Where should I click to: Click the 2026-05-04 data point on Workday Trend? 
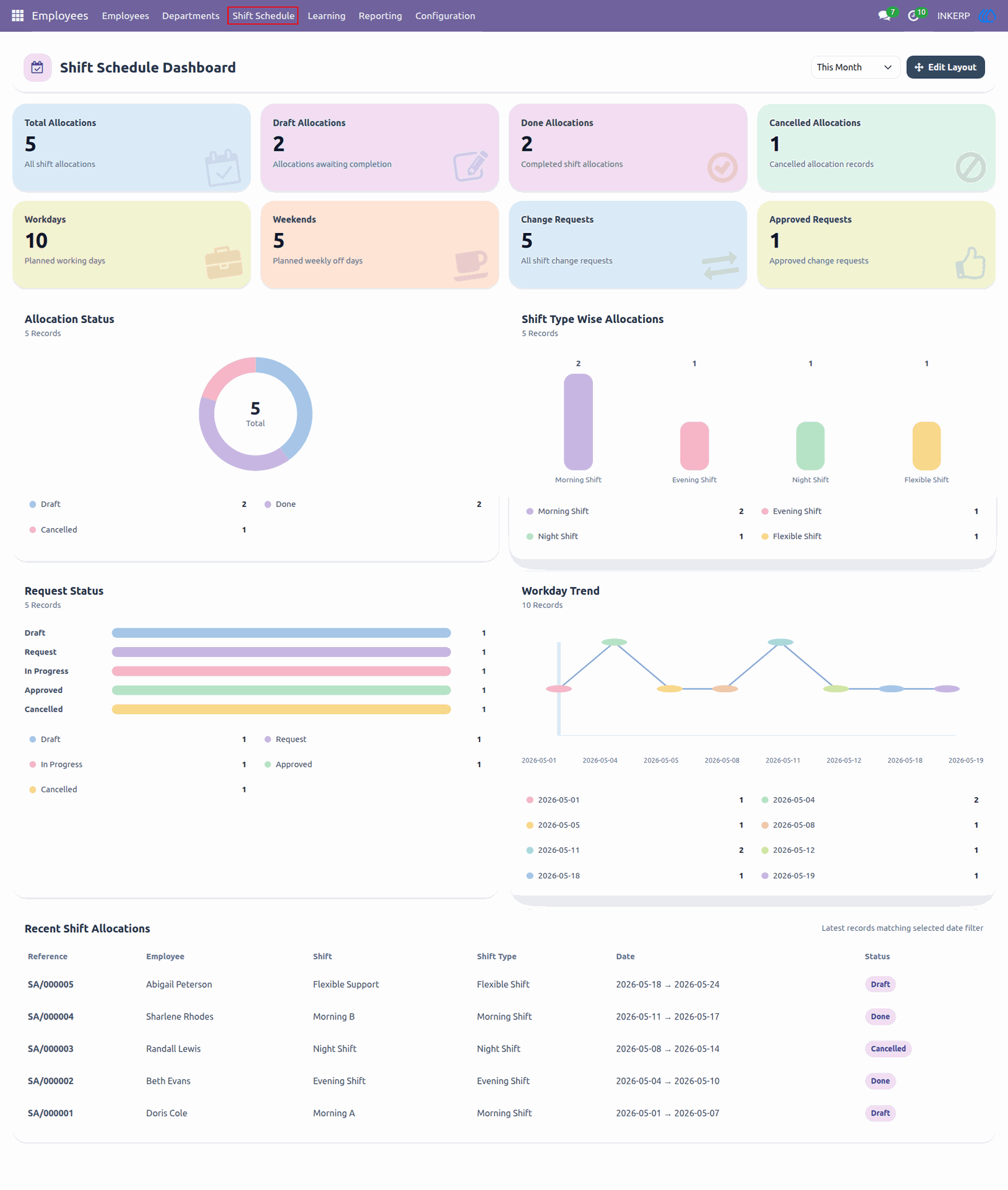click(614, 642)
